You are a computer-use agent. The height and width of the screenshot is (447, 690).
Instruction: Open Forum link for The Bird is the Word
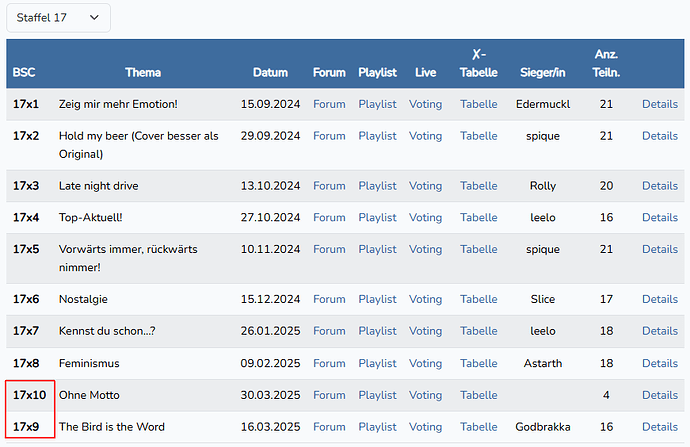point(329,427)
